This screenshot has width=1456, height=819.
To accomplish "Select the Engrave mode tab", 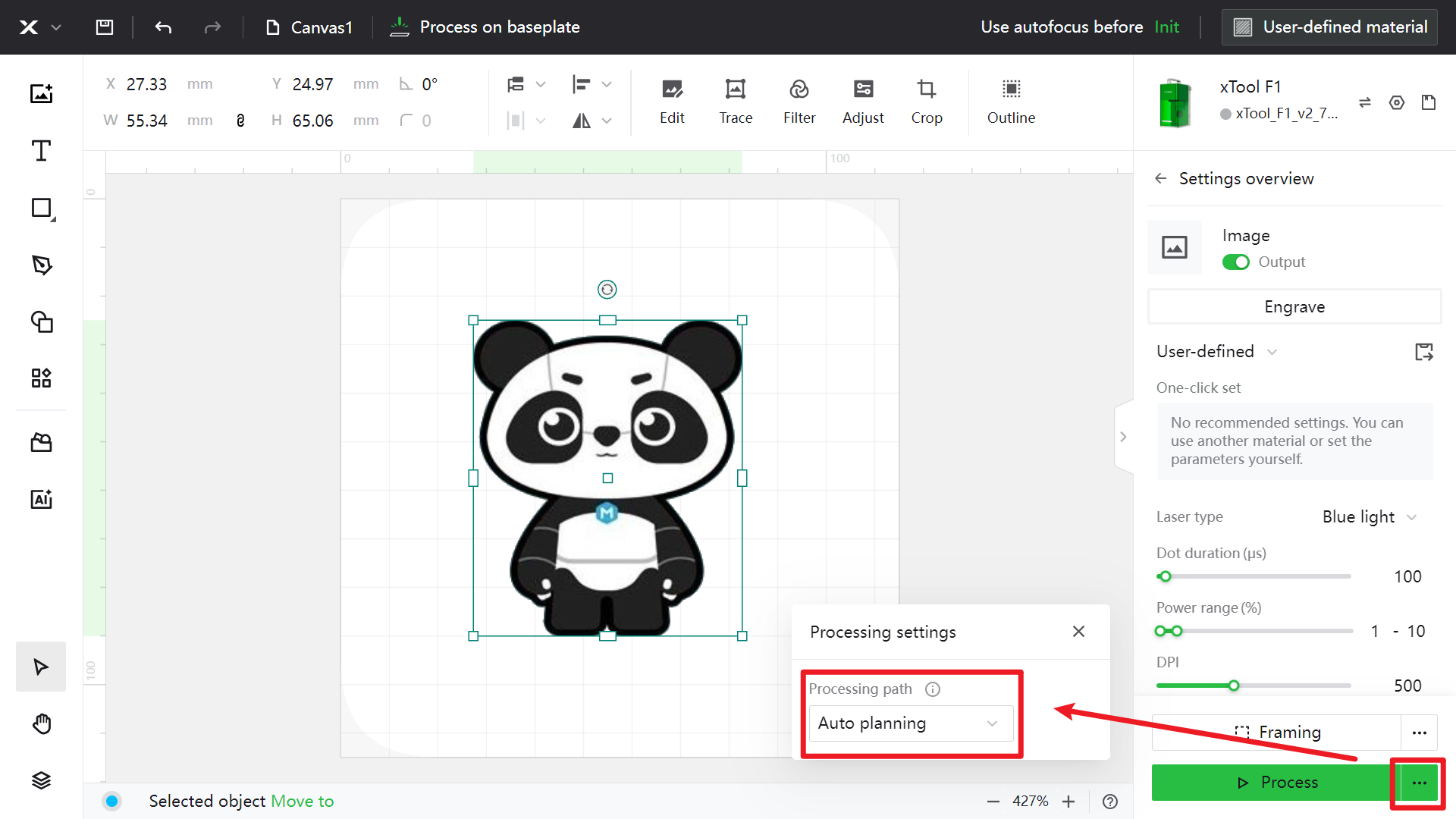I will 1294,307.
